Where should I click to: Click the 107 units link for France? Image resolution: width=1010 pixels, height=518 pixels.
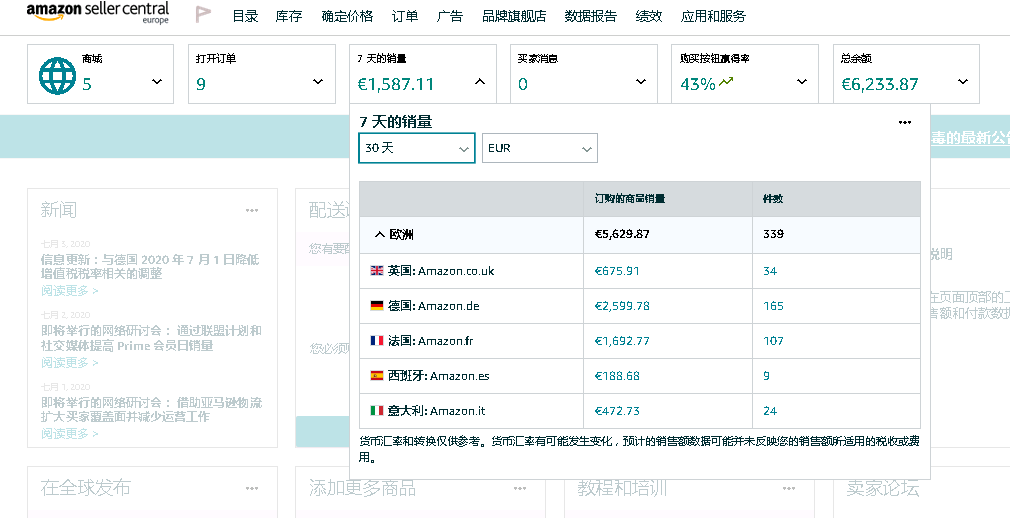pyautogui.click(x=773, y=340)
